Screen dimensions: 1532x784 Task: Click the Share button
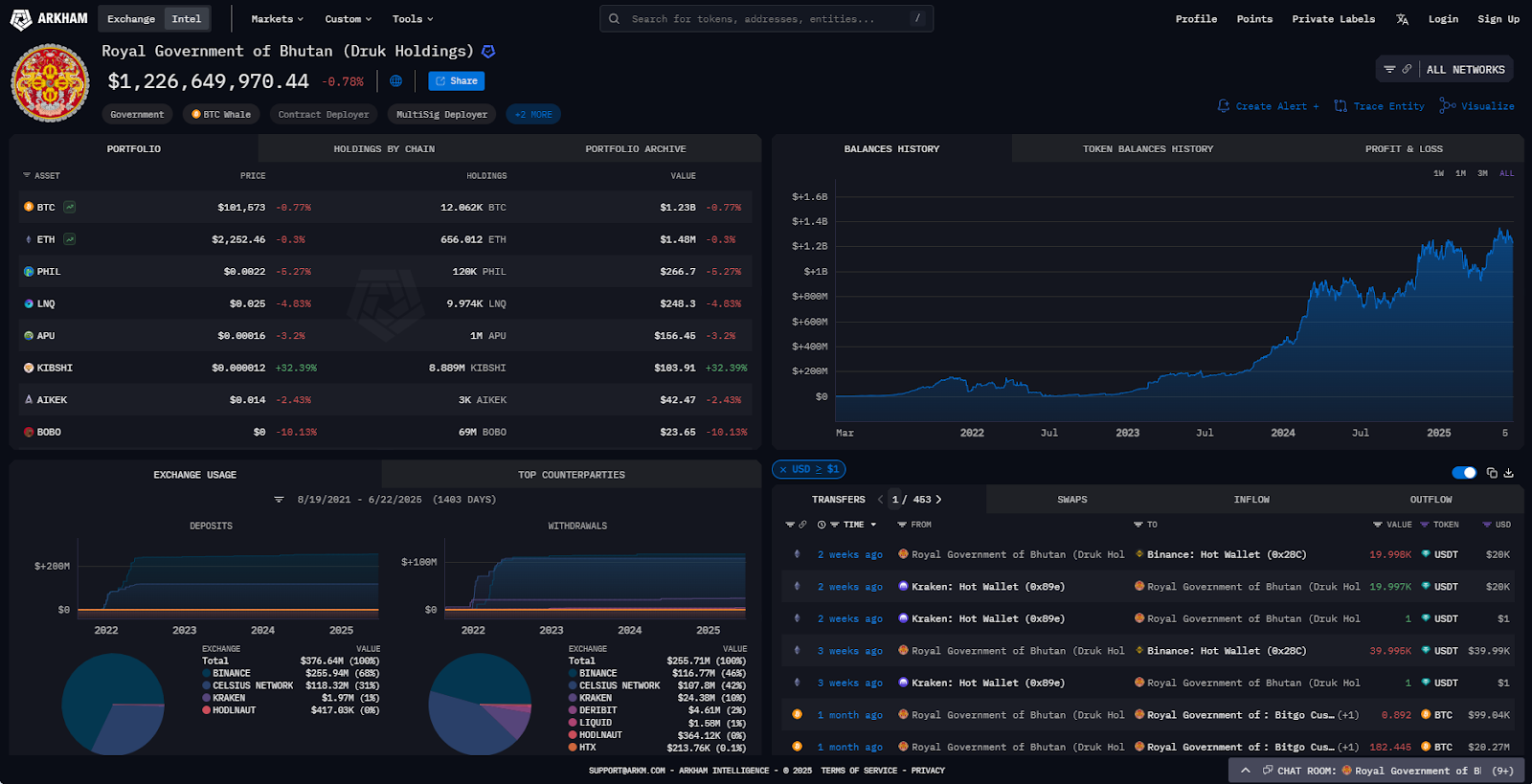point(456,81)
